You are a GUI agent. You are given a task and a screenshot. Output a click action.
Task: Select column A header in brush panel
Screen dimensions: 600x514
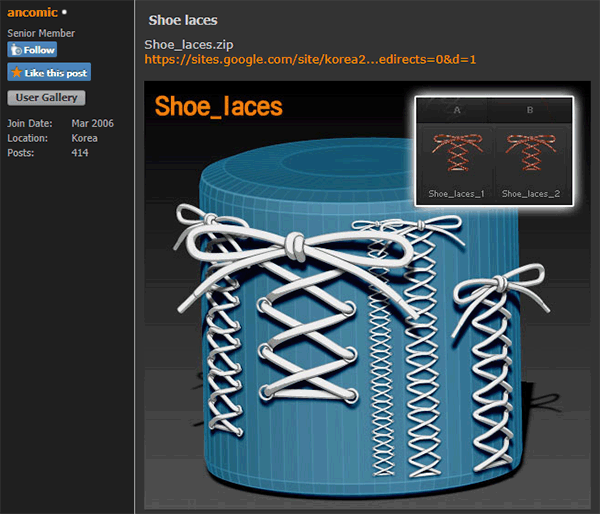pyautogui.click(x=456, y=110)
